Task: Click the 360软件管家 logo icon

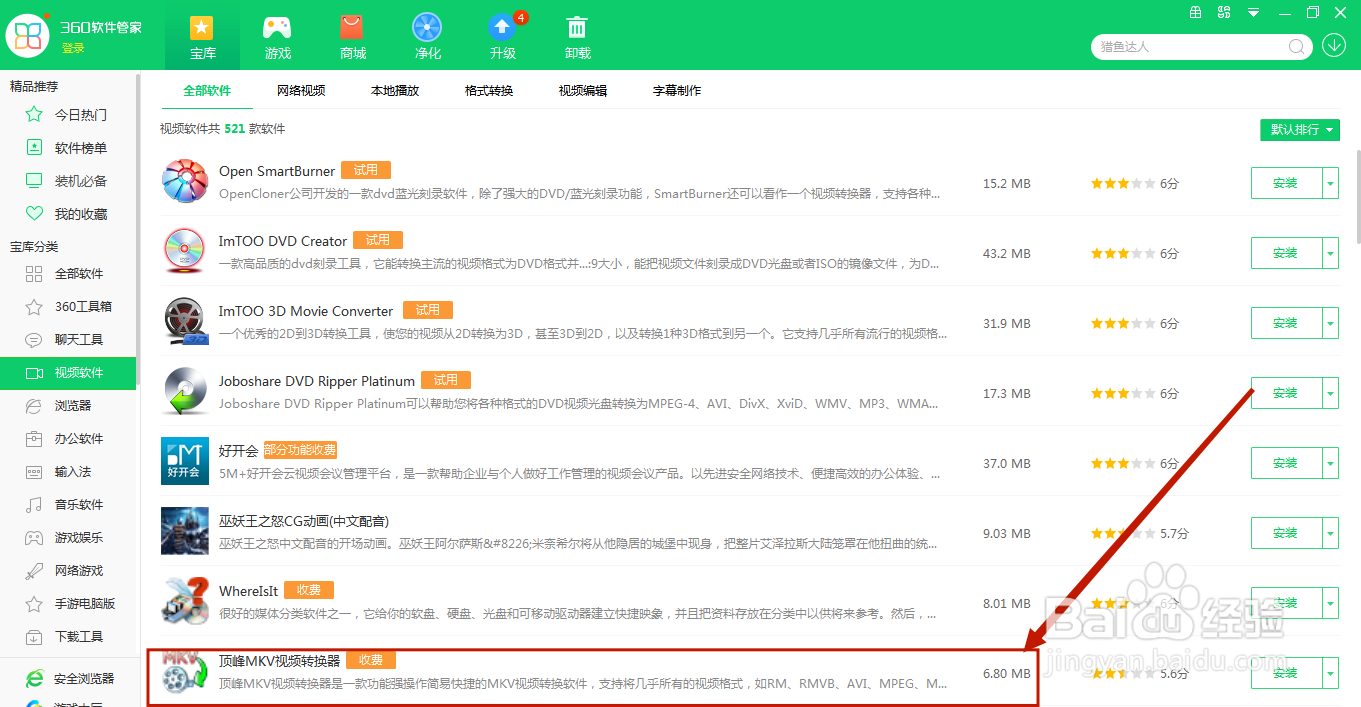Action: coord(29,36)
